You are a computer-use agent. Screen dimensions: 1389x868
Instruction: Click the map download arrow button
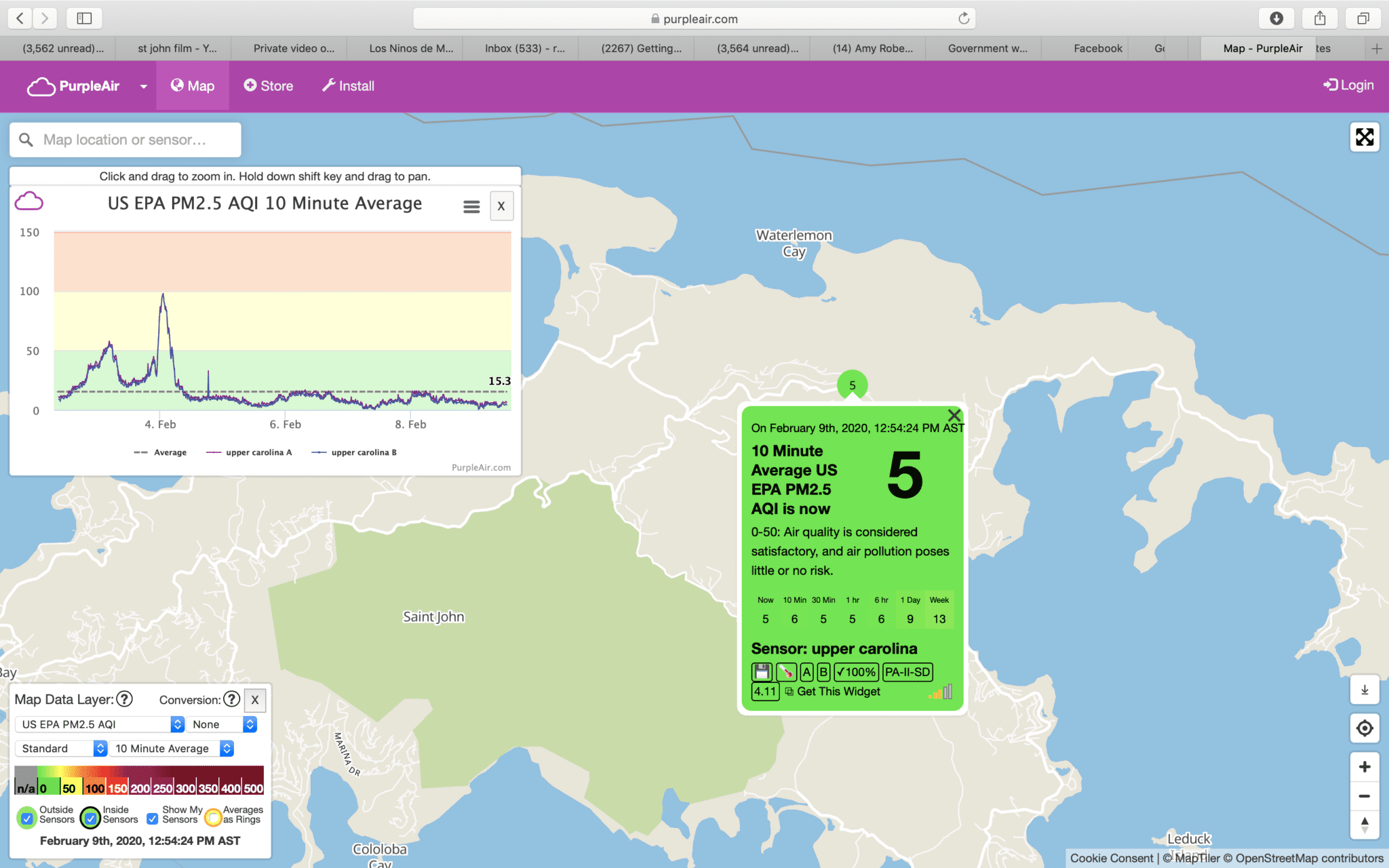(1365, 690)
